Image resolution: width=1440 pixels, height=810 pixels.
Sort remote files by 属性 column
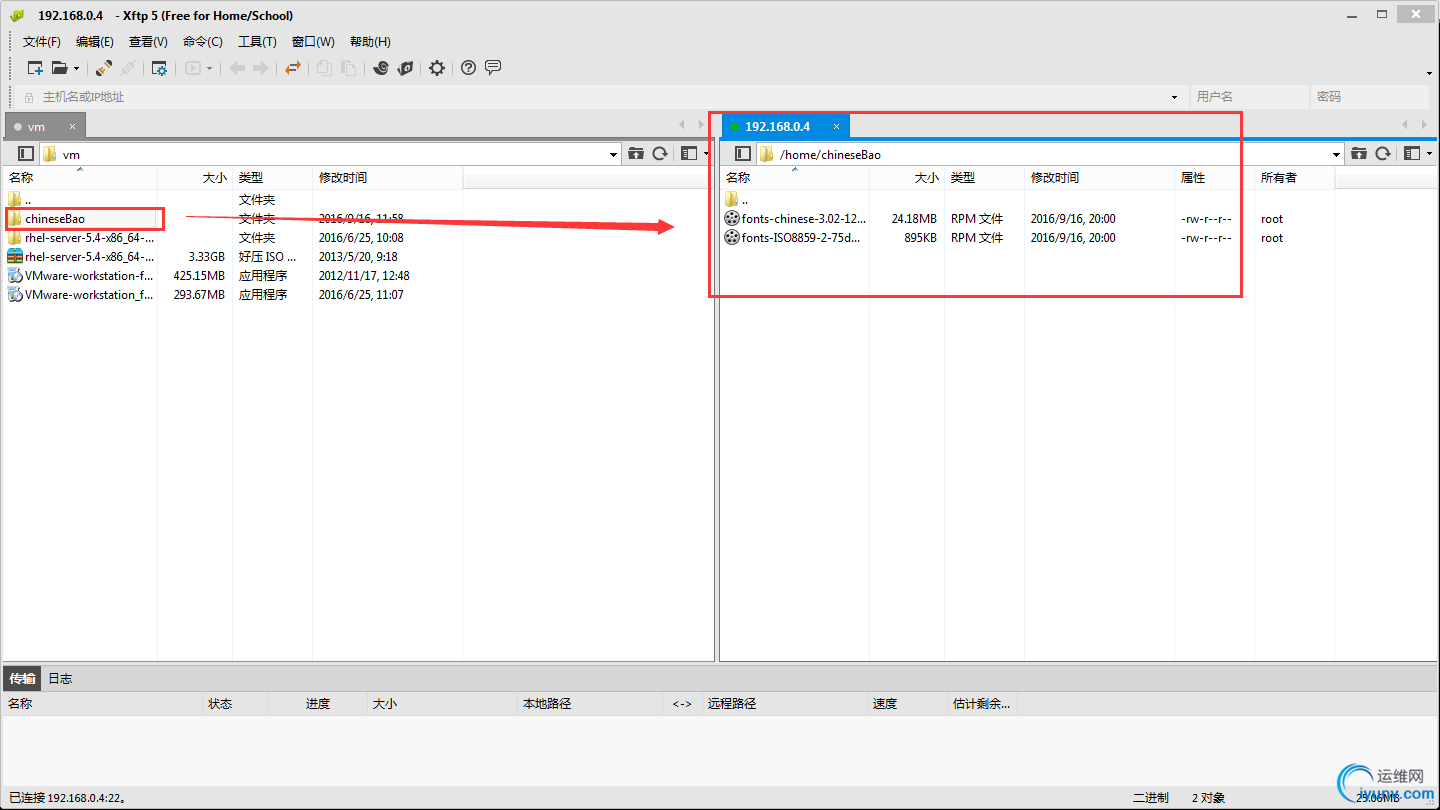pyautogui.click(x=1214, y=178)
